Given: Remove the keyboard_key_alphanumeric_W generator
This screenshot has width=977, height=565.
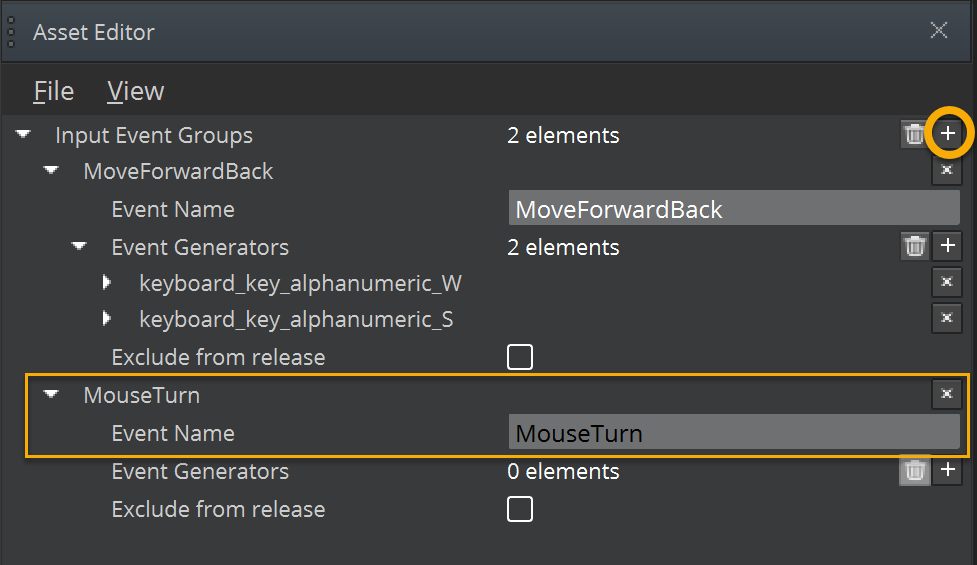Looking at the screenshot, I should point(946,283).
